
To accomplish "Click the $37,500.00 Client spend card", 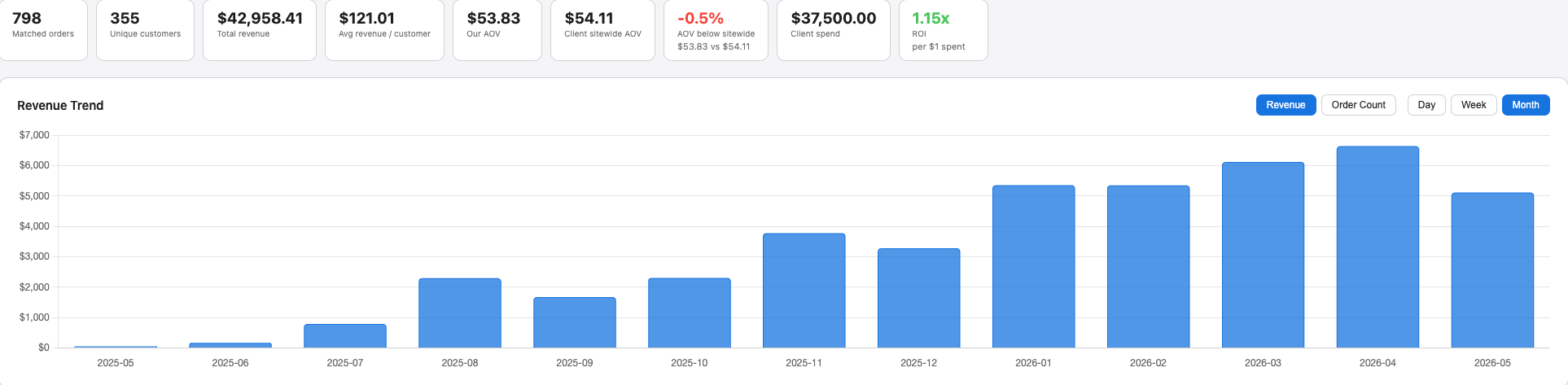I will (834, 30).
